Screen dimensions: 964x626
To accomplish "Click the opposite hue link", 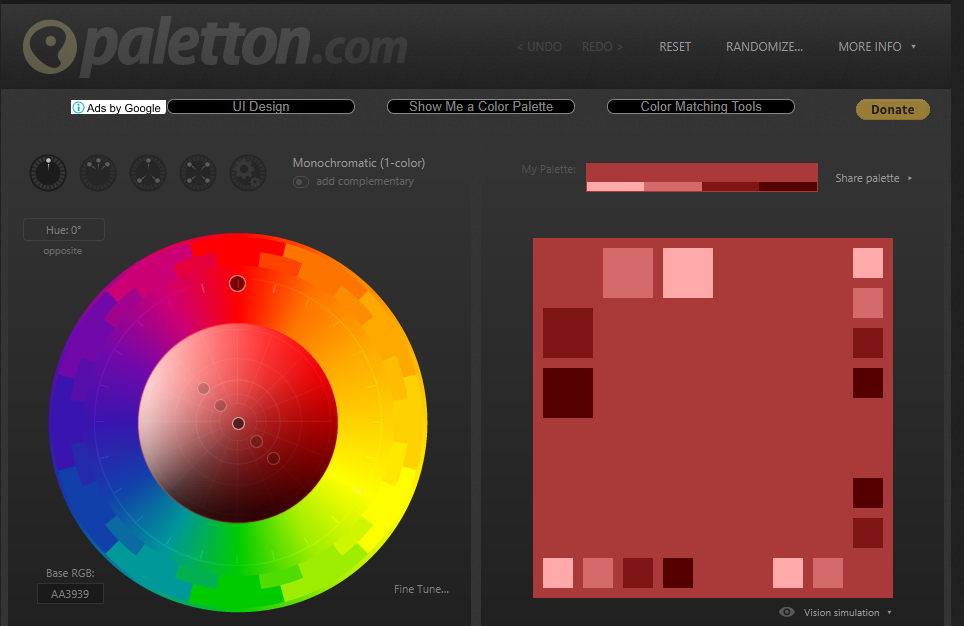I will click(x=63, y=251).
